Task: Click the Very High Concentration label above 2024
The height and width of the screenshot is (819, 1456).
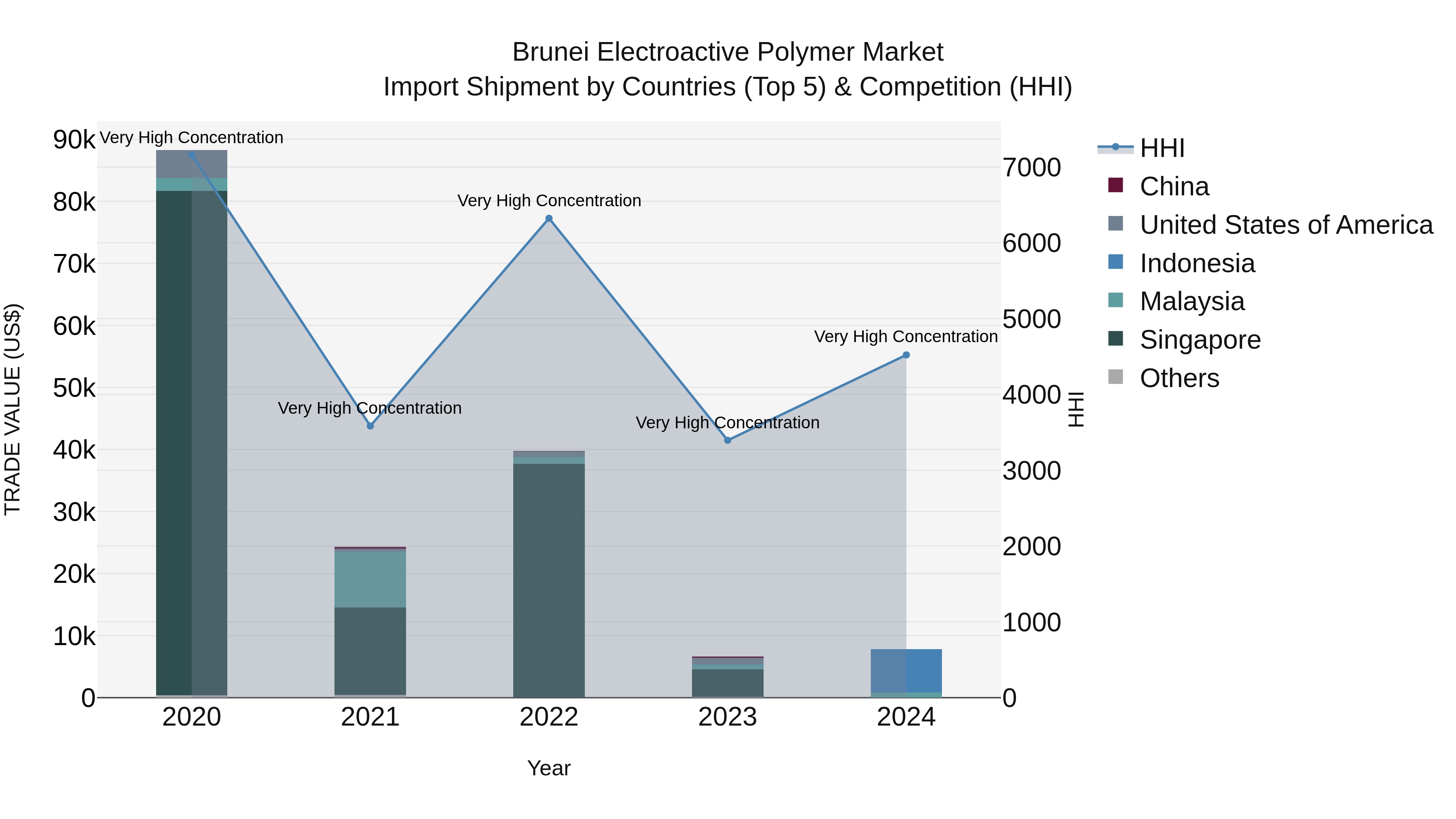Action: (x=906, y=337)
